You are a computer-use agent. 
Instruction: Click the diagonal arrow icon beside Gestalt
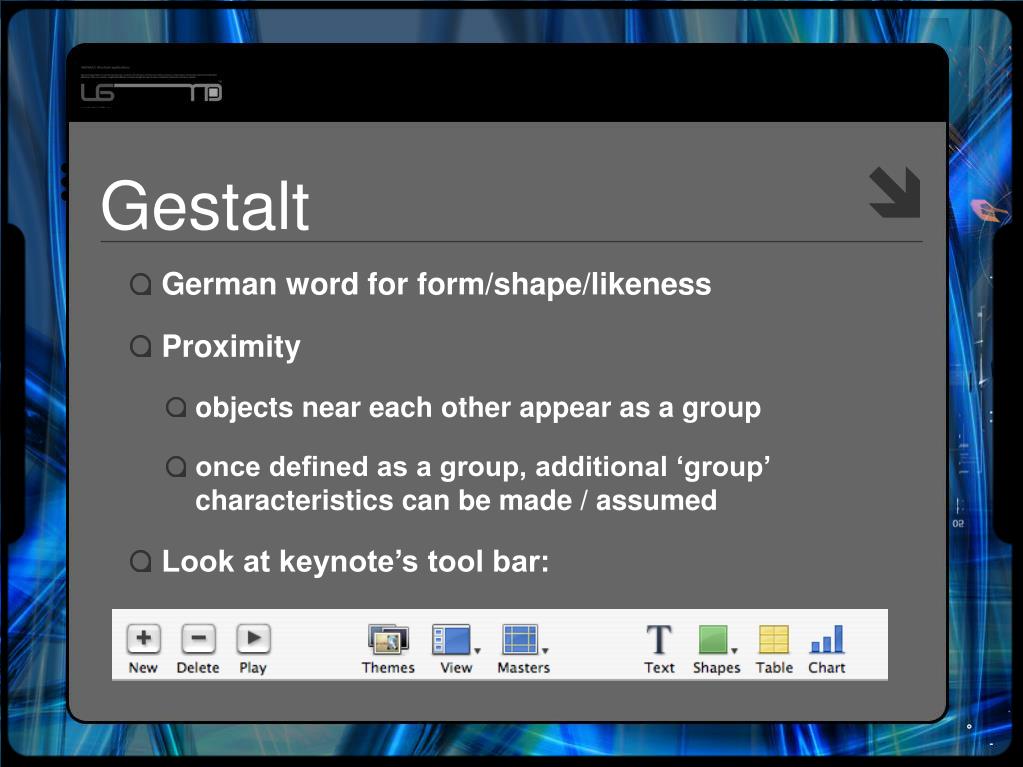(x=894, y=192)
